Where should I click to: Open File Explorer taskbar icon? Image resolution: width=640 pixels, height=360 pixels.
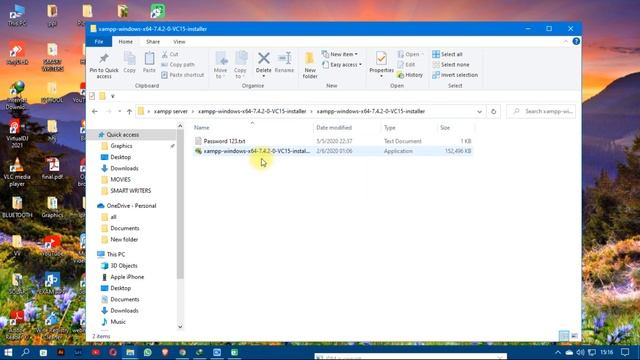pyautogui.click(x=130, y=352)
